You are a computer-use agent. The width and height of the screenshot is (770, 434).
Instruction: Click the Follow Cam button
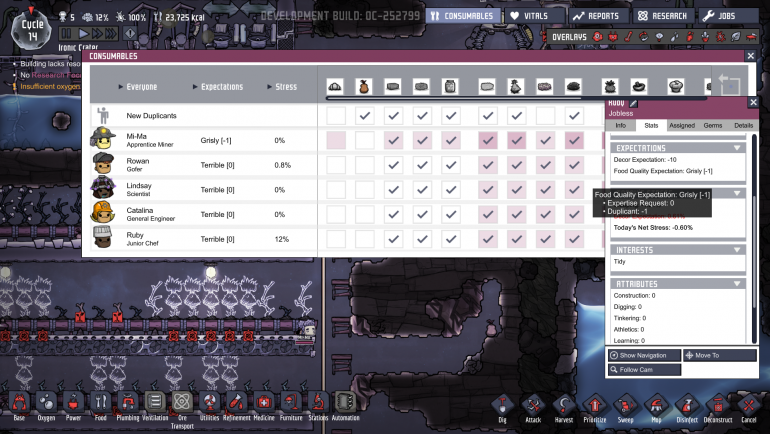tap(644, 370)
